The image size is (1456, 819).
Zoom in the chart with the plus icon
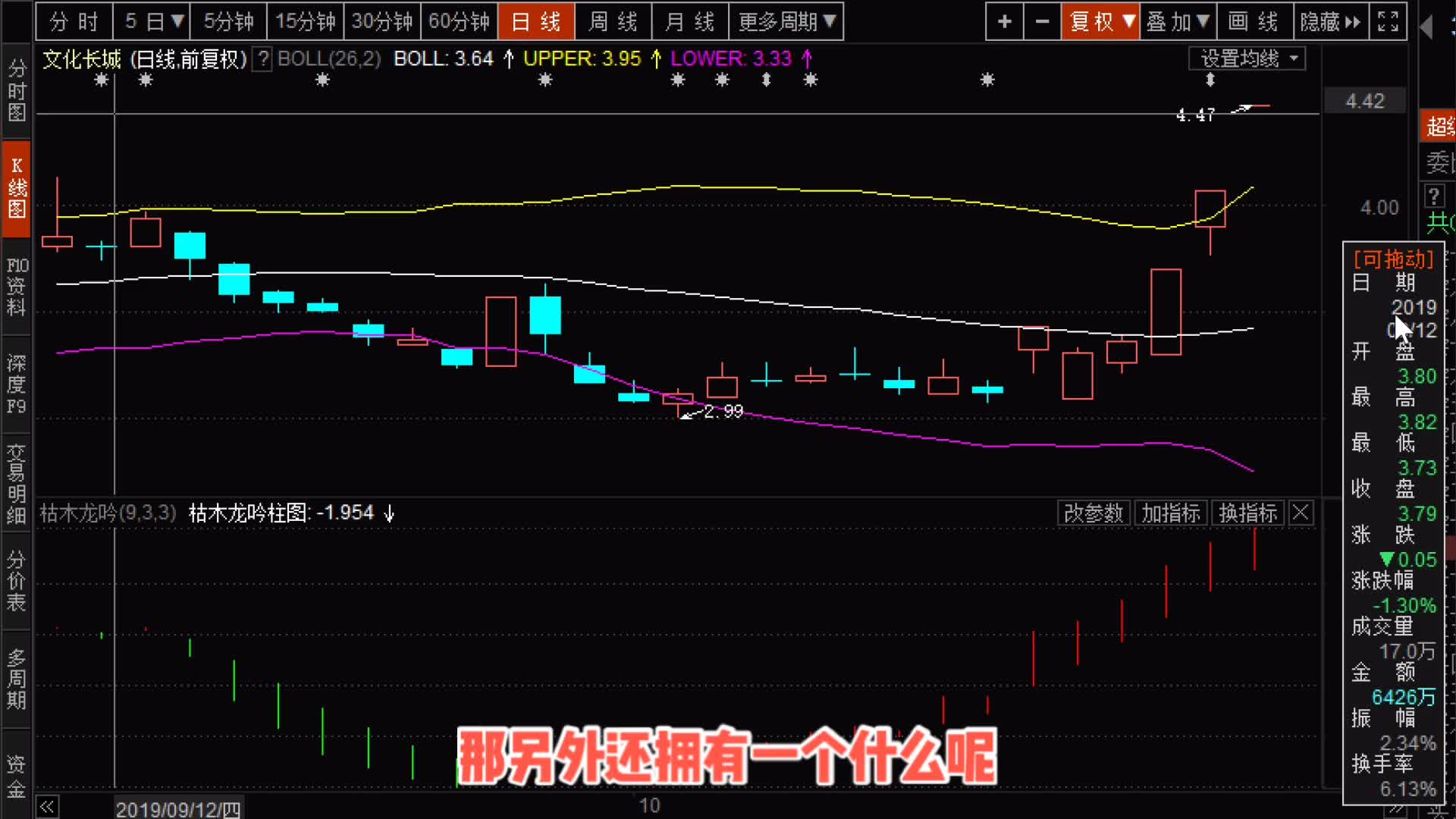pyautogui.click(x=1004, y=21)
